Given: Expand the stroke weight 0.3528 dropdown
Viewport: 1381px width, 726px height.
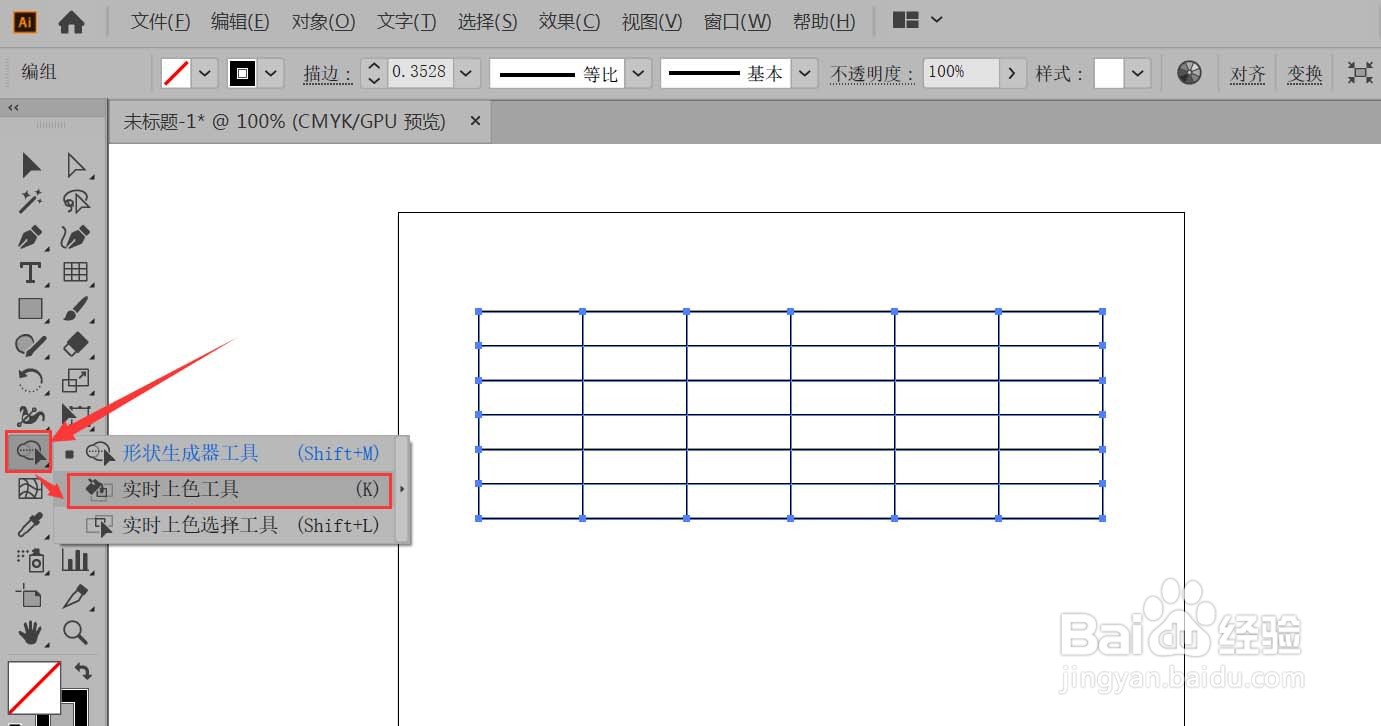Looking at the screenshot, I should click(x=467, y=73).
